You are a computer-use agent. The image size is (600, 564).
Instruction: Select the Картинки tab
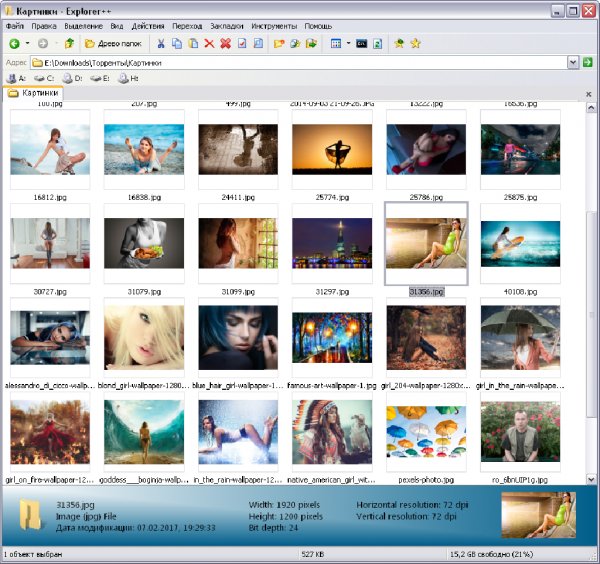pyautogui.click(x=34, y=93)
